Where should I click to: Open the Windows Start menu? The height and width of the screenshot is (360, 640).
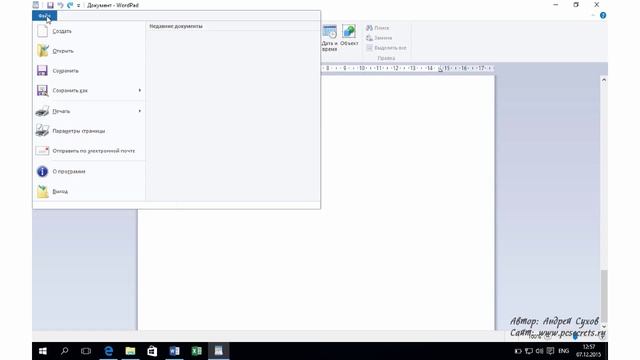[42, 351]
